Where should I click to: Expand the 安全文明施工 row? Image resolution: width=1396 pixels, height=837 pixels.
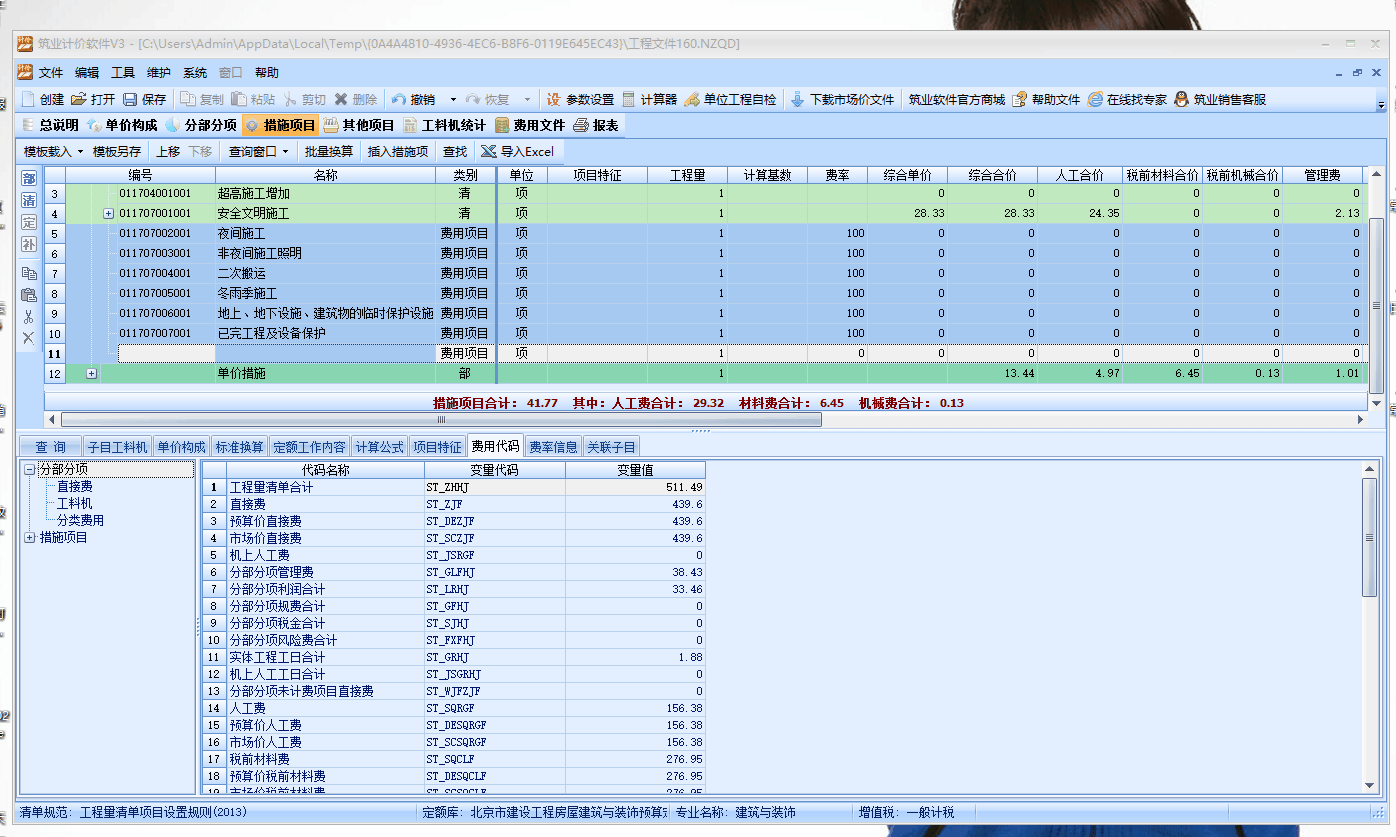click(x=108, y=214)
